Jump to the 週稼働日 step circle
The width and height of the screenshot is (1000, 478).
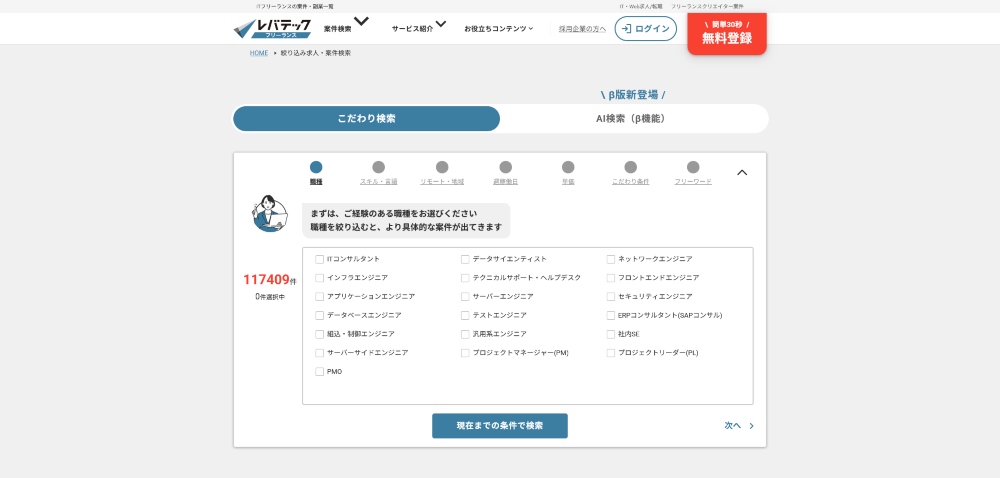tap(505, 168)
